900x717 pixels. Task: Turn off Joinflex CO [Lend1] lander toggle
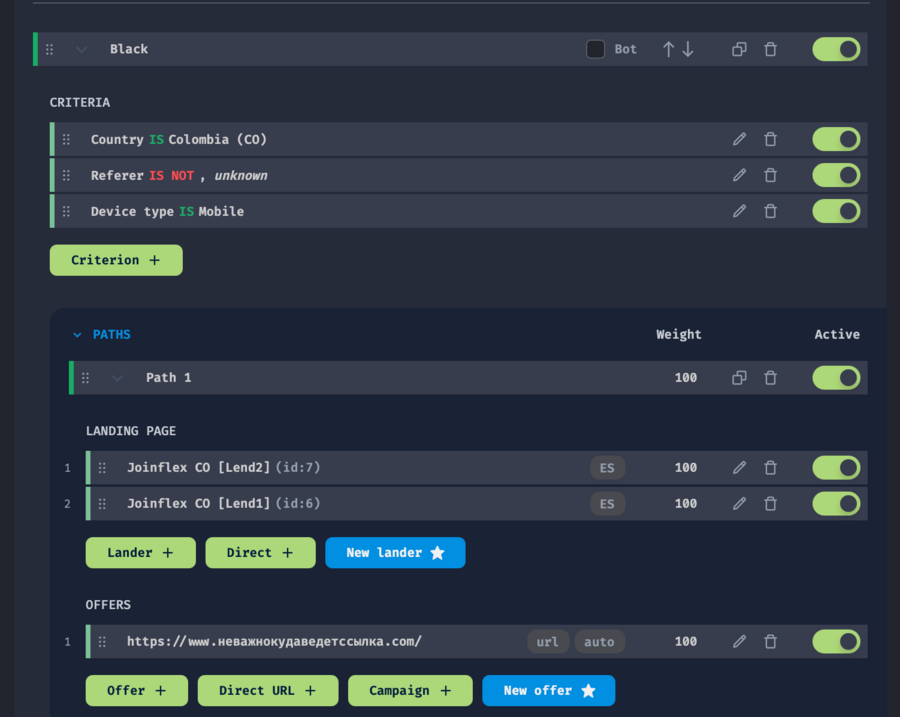(x=836, y=503)
